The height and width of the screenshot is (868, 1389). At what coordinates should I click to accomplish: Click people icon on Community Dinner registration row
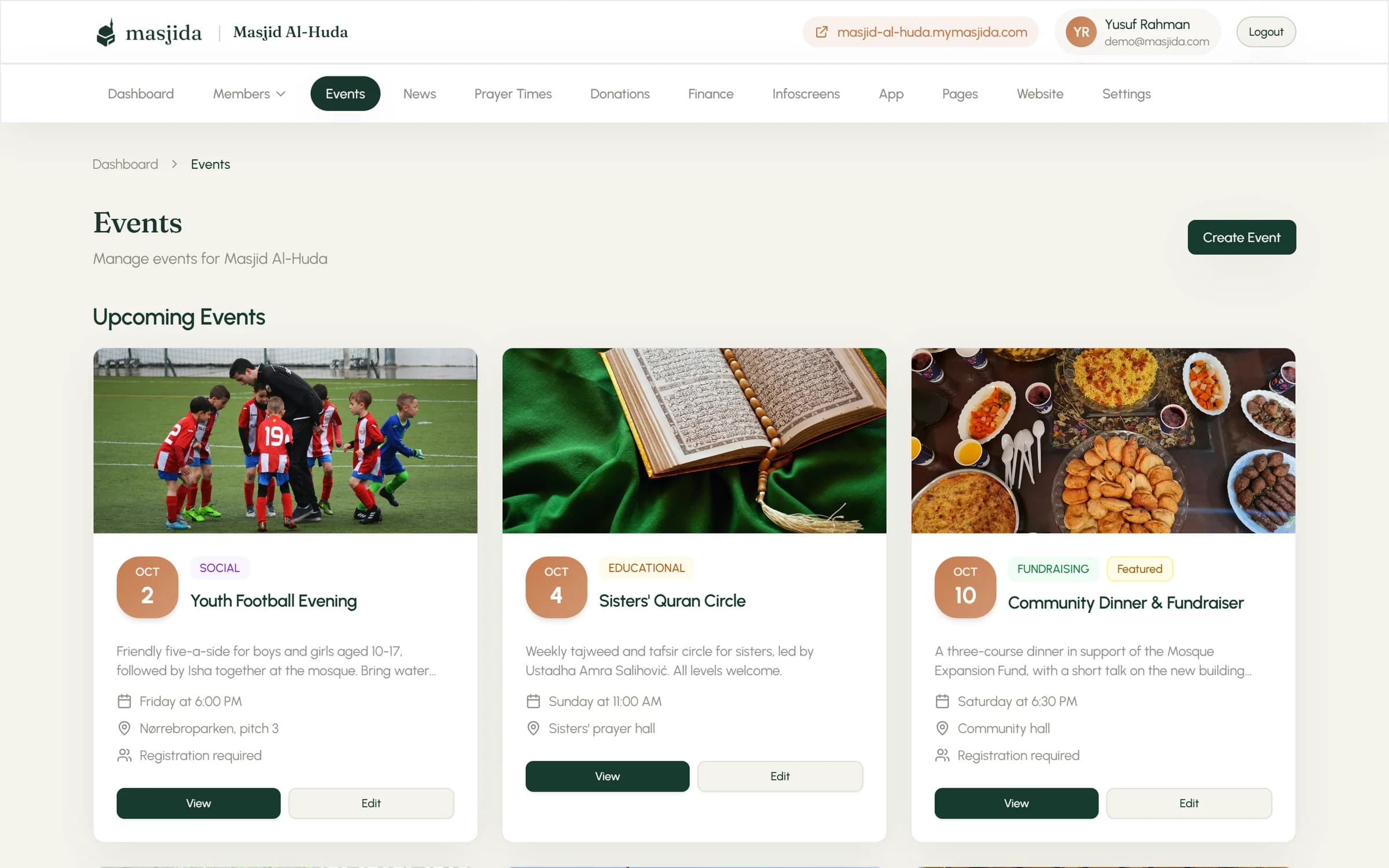tap(942, 755)
